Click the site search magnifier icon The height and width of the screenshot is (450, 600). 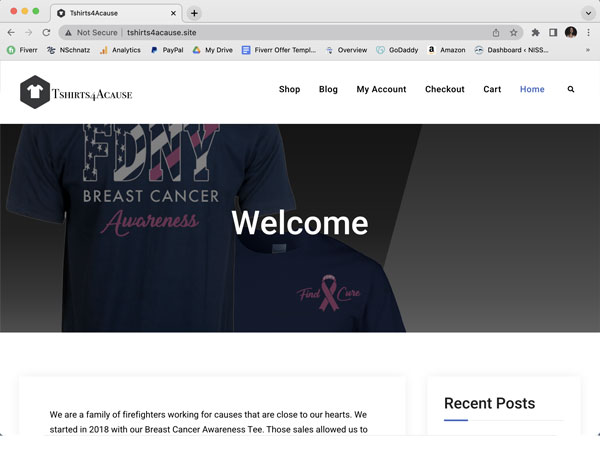(571, 89)
